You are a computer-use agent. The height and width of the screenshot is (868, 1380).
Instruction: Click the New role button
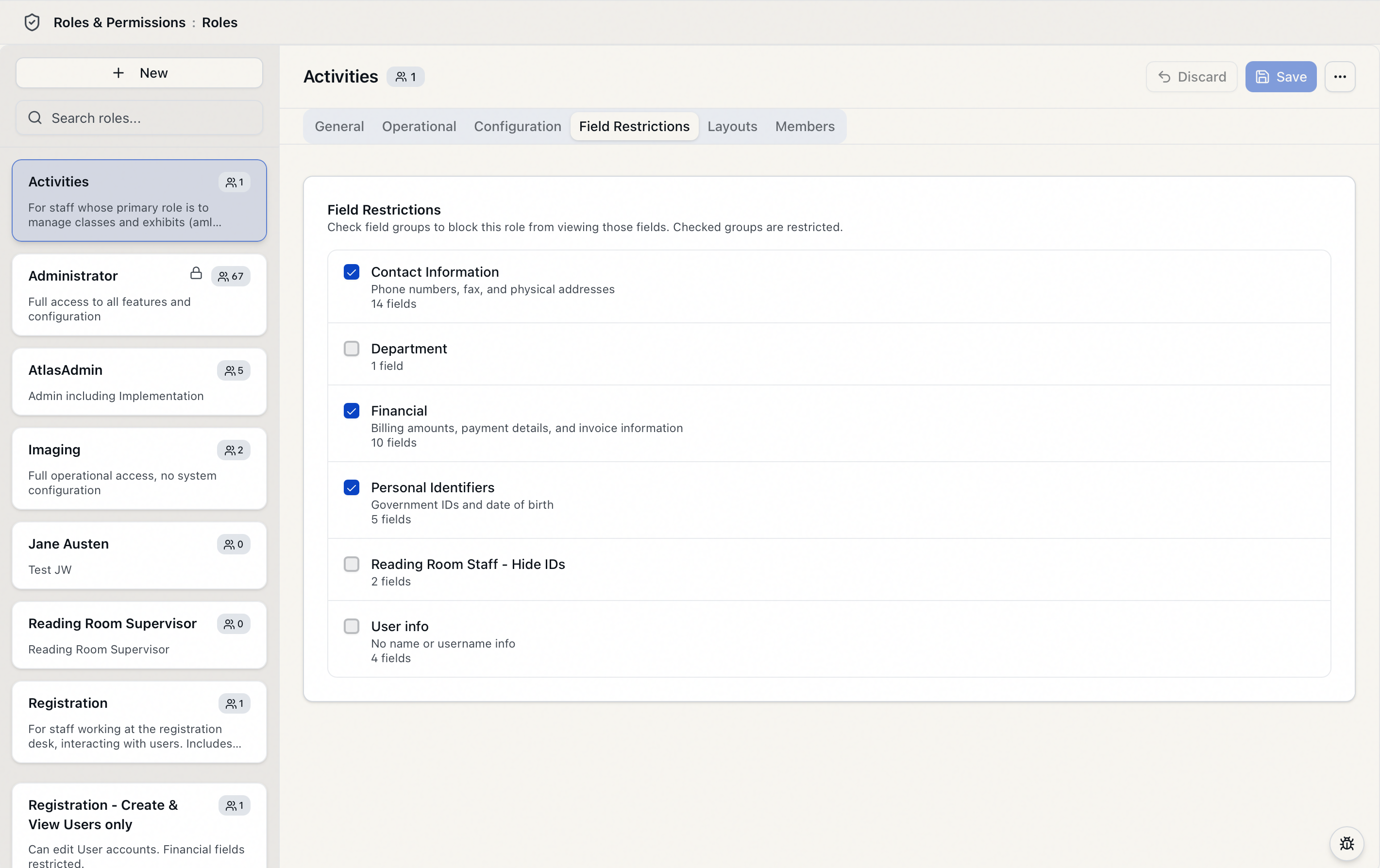pyautogui.click(x=139, y=73)
